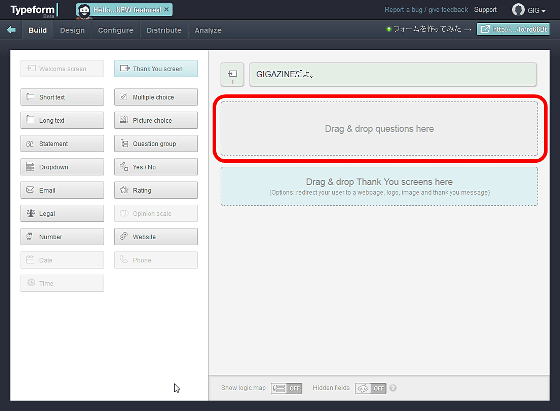Screen dimensions: 560x411
Task: Open the GIG account dropdown
Action: click(x=536, y=10)
